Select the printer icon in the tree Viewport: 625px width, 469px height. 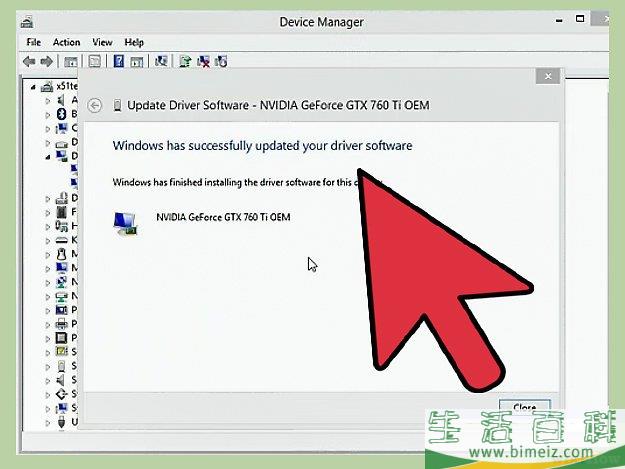(x=61, y=324)
